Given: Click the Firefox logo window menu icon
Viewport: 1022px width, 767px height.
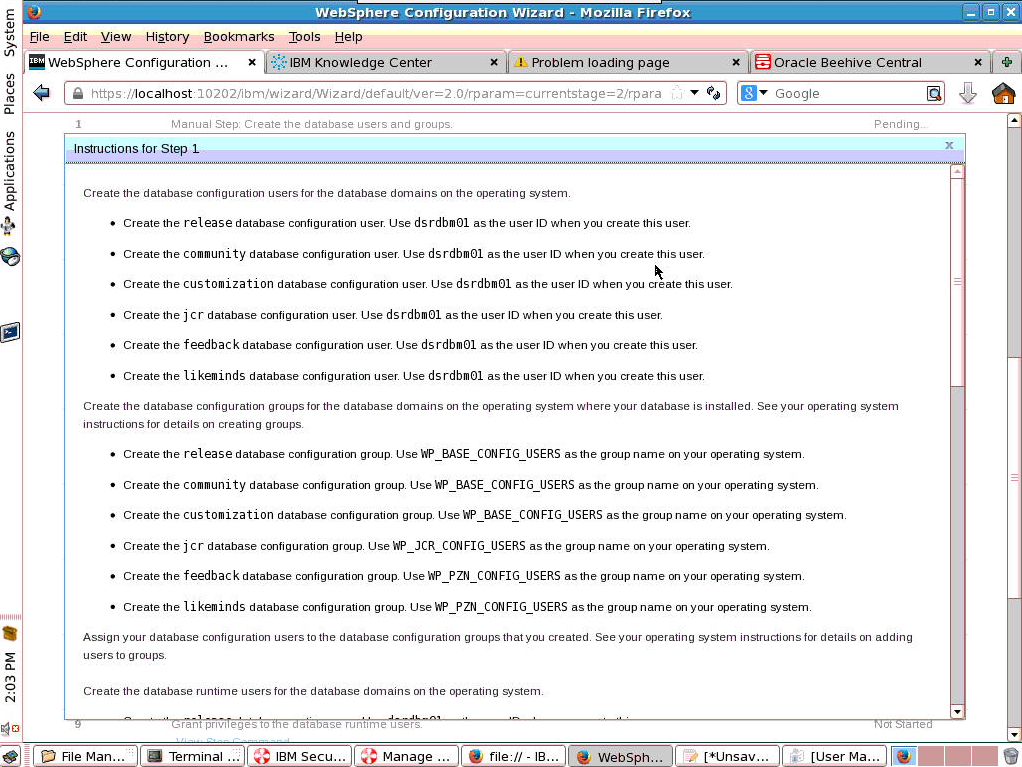Looking at the screenshot, I should [34, 11].
